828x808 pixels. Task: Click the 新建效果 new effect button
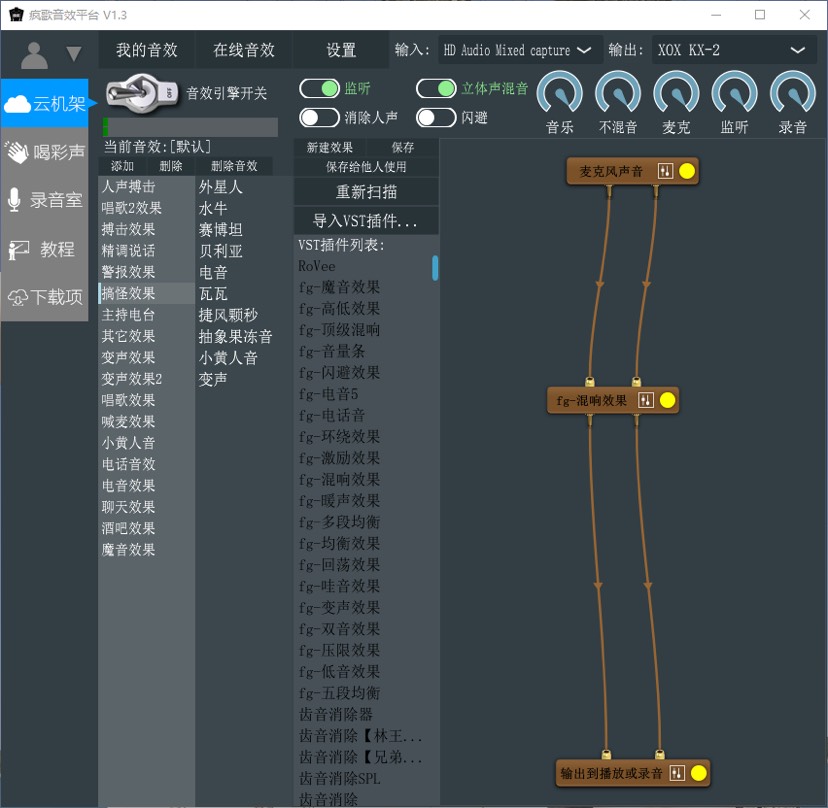tap(330, 147)
